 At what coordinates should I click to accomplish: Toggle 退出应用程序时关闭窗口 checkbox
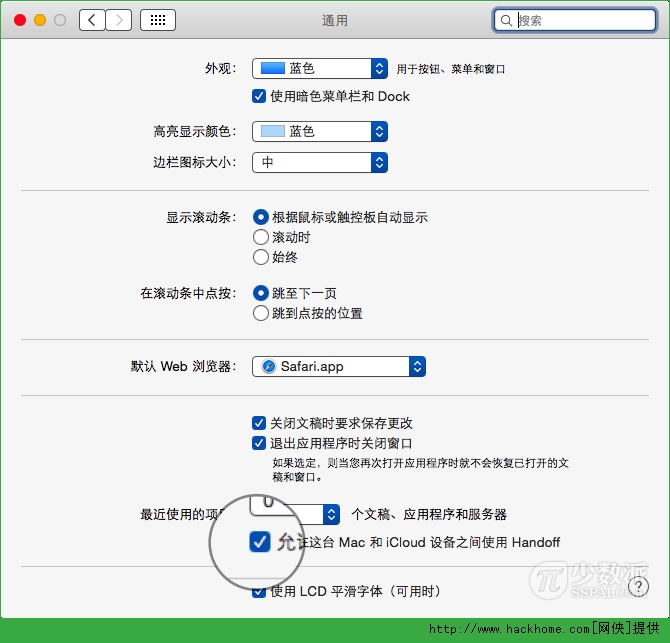point(259,443)
